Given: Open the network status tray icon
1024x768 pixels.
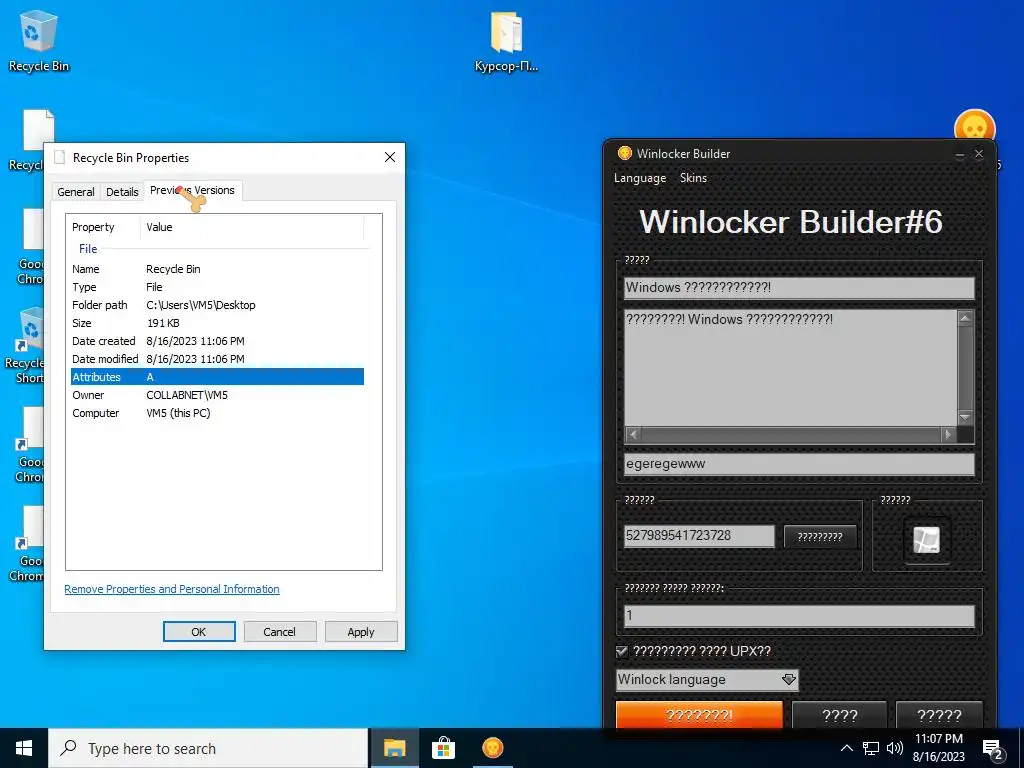Looking at the screenshot, I should coord(871,748).
